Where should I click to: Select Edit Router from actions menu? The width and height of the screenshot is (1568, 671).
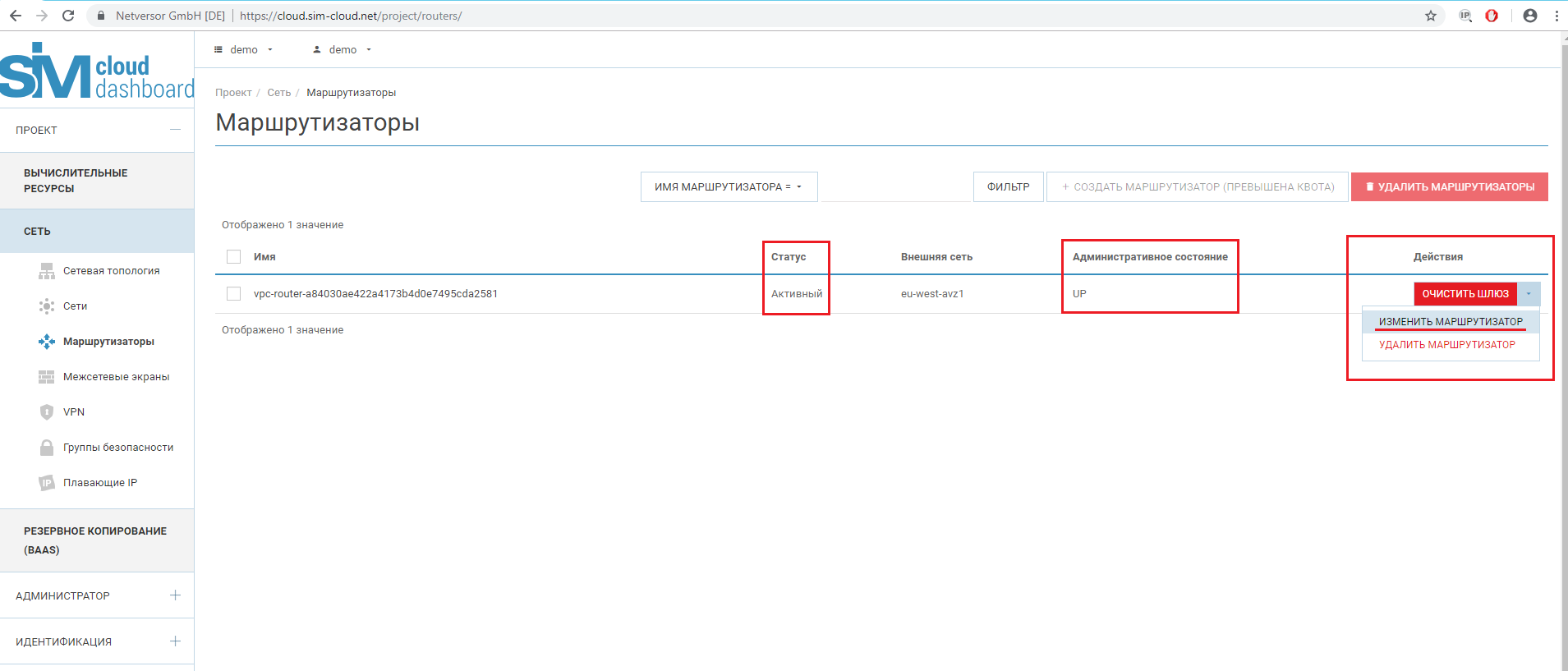(1451, 322)
